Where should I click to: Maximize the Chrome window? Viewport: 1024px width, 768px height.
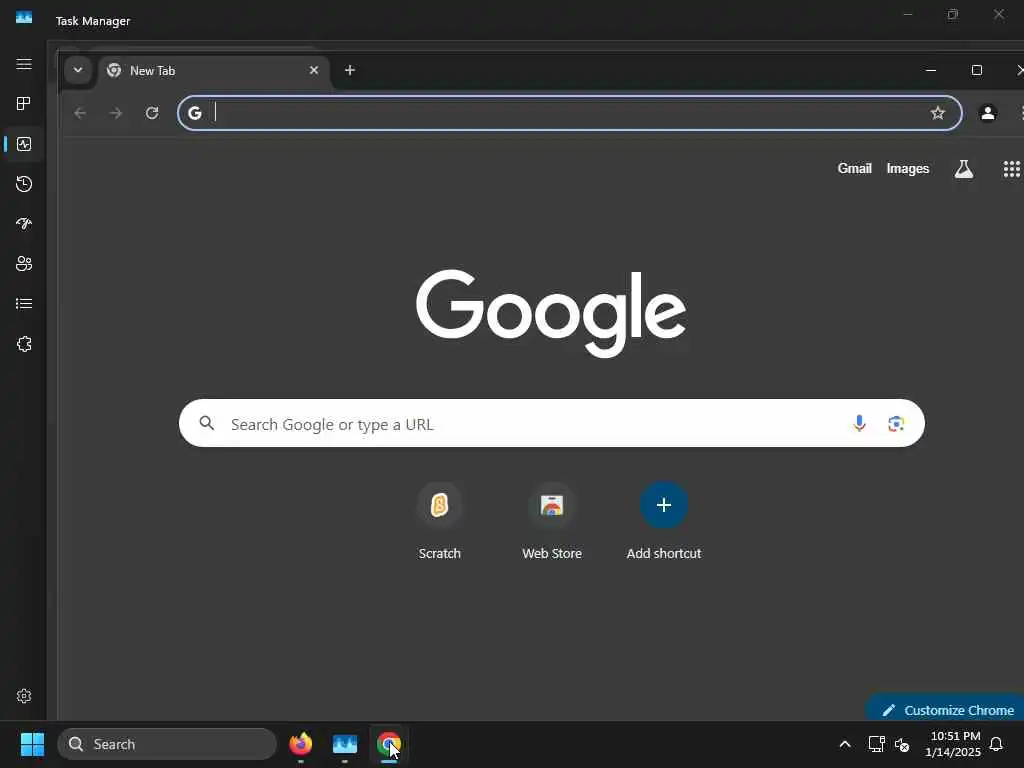coord(977,70)
